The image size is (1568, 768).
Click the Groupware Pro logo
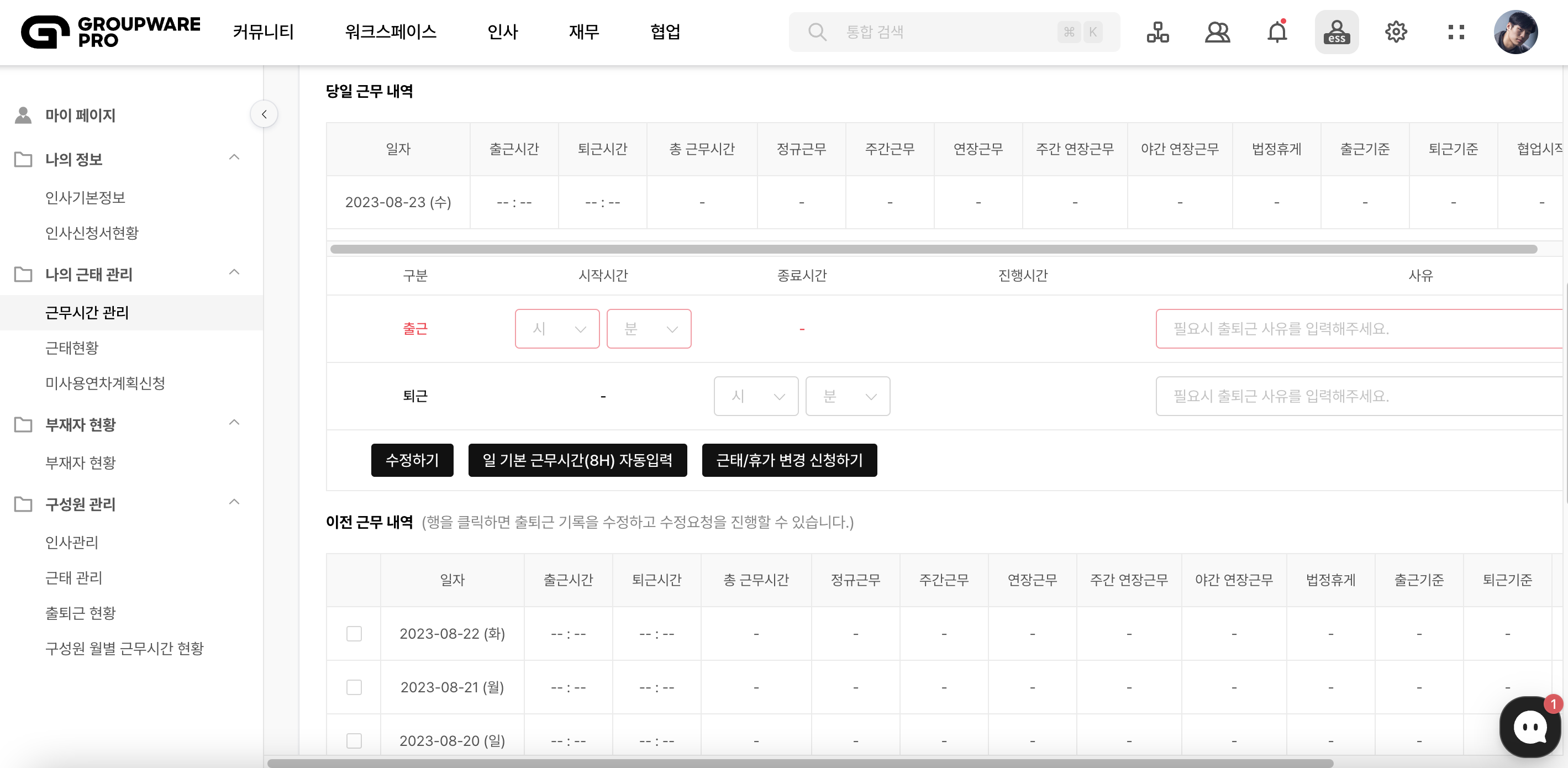coord(110,31)
